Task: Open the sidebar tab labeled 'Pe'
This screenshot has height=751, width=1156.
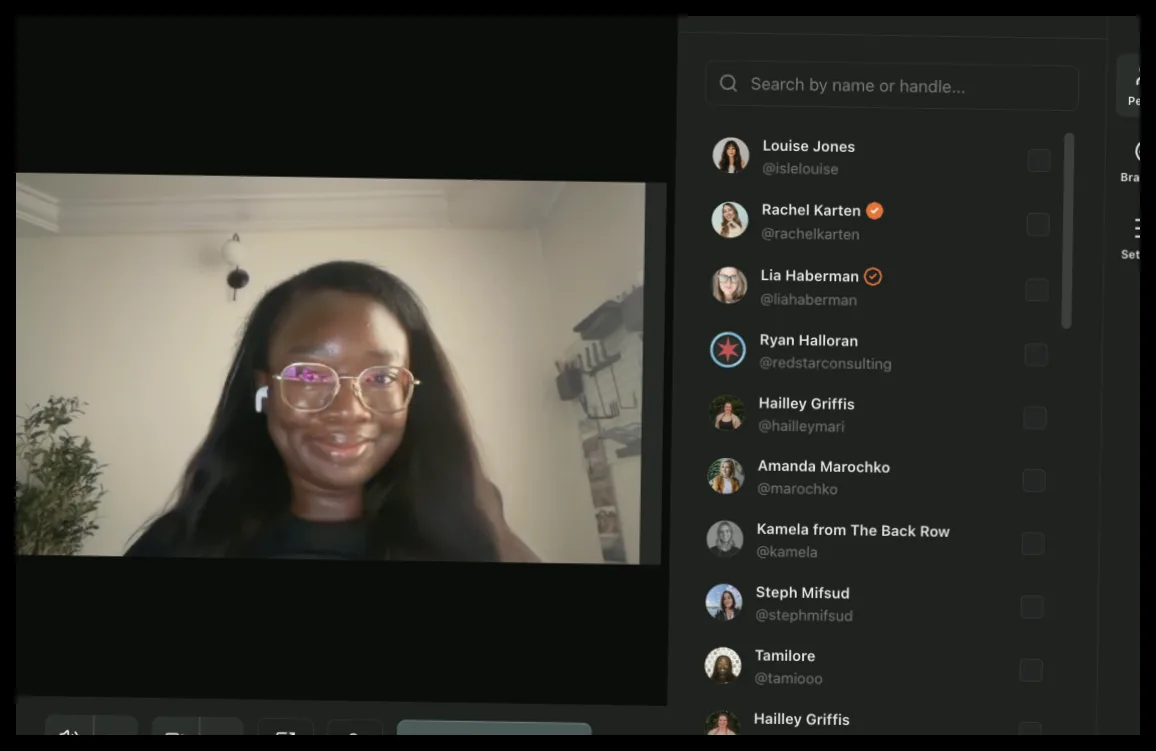Action: pyautogui.click(x=1129, y=85)
